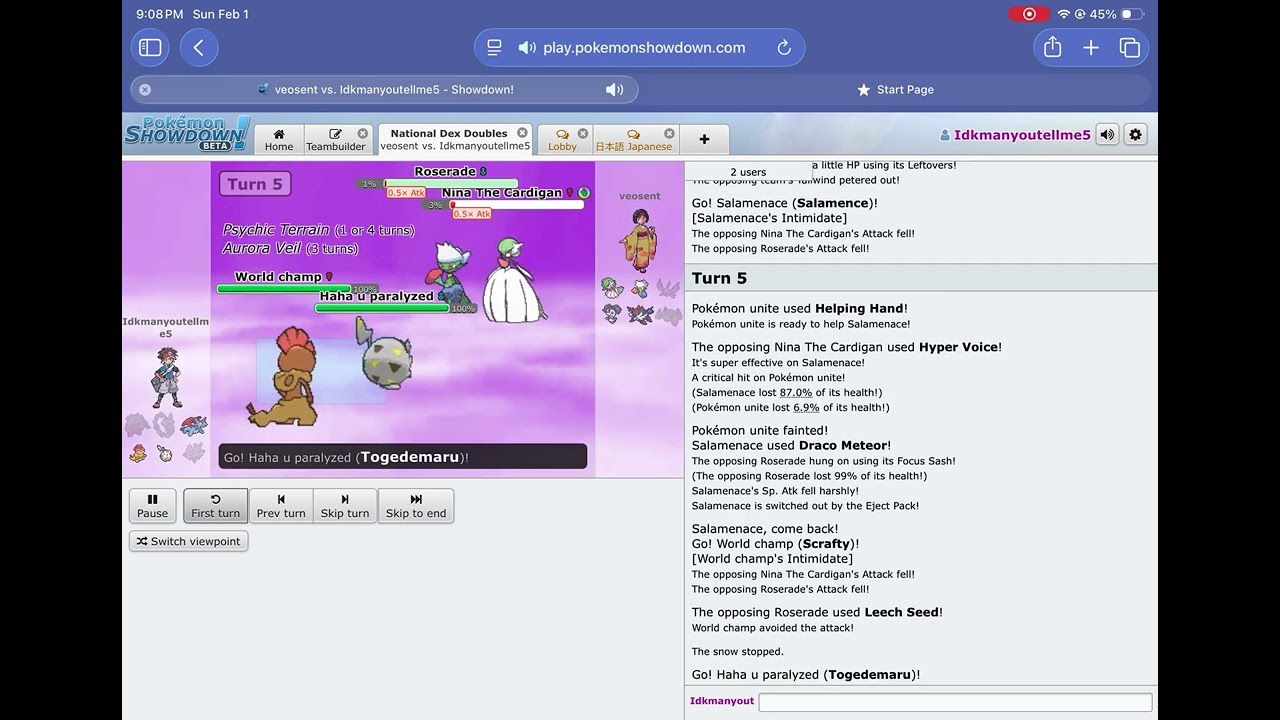Skip turn in the battle playback

(345, 506)
